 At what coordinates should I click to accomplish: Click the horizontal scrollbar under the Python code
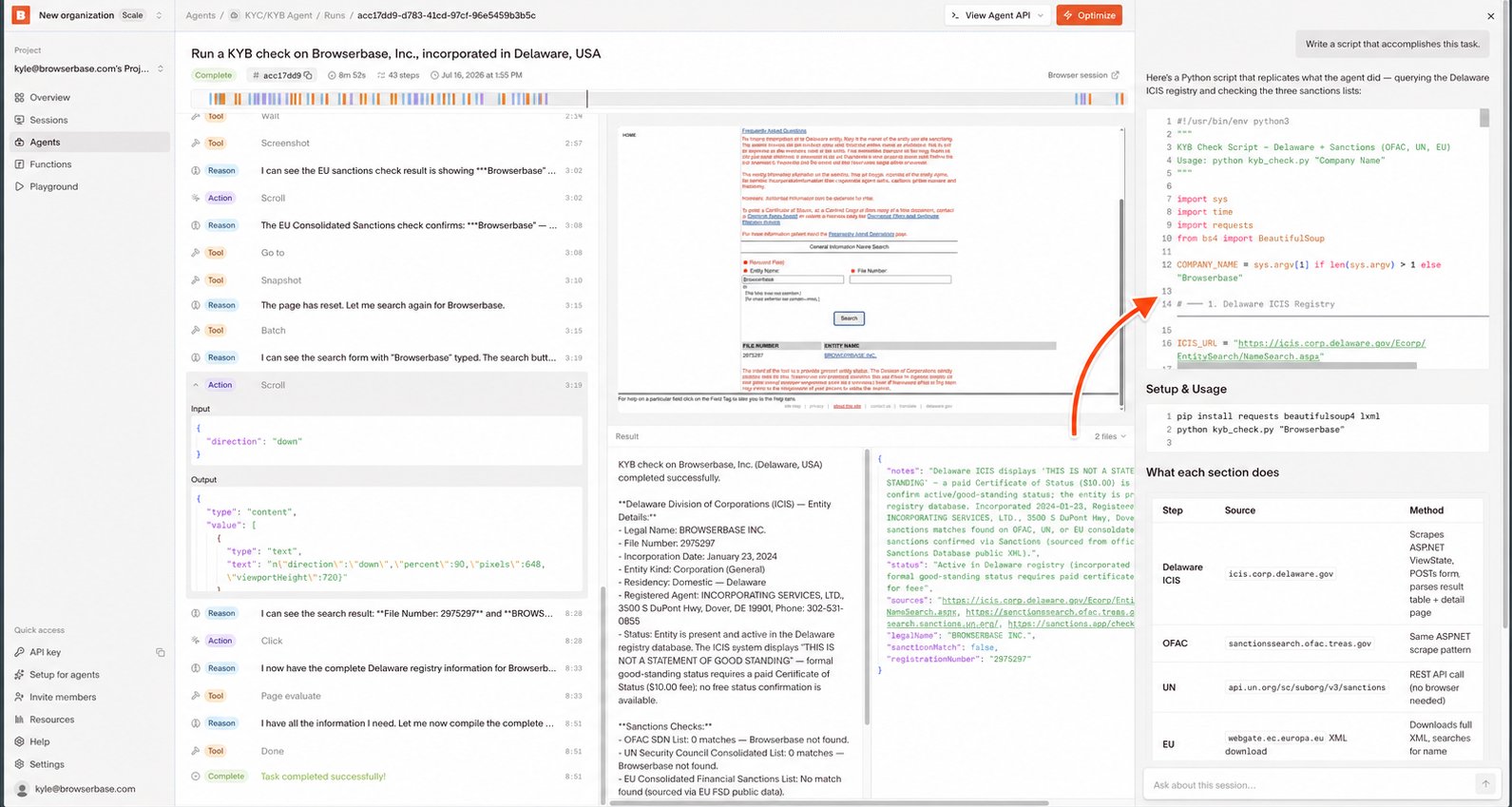tap(1296, 365)
